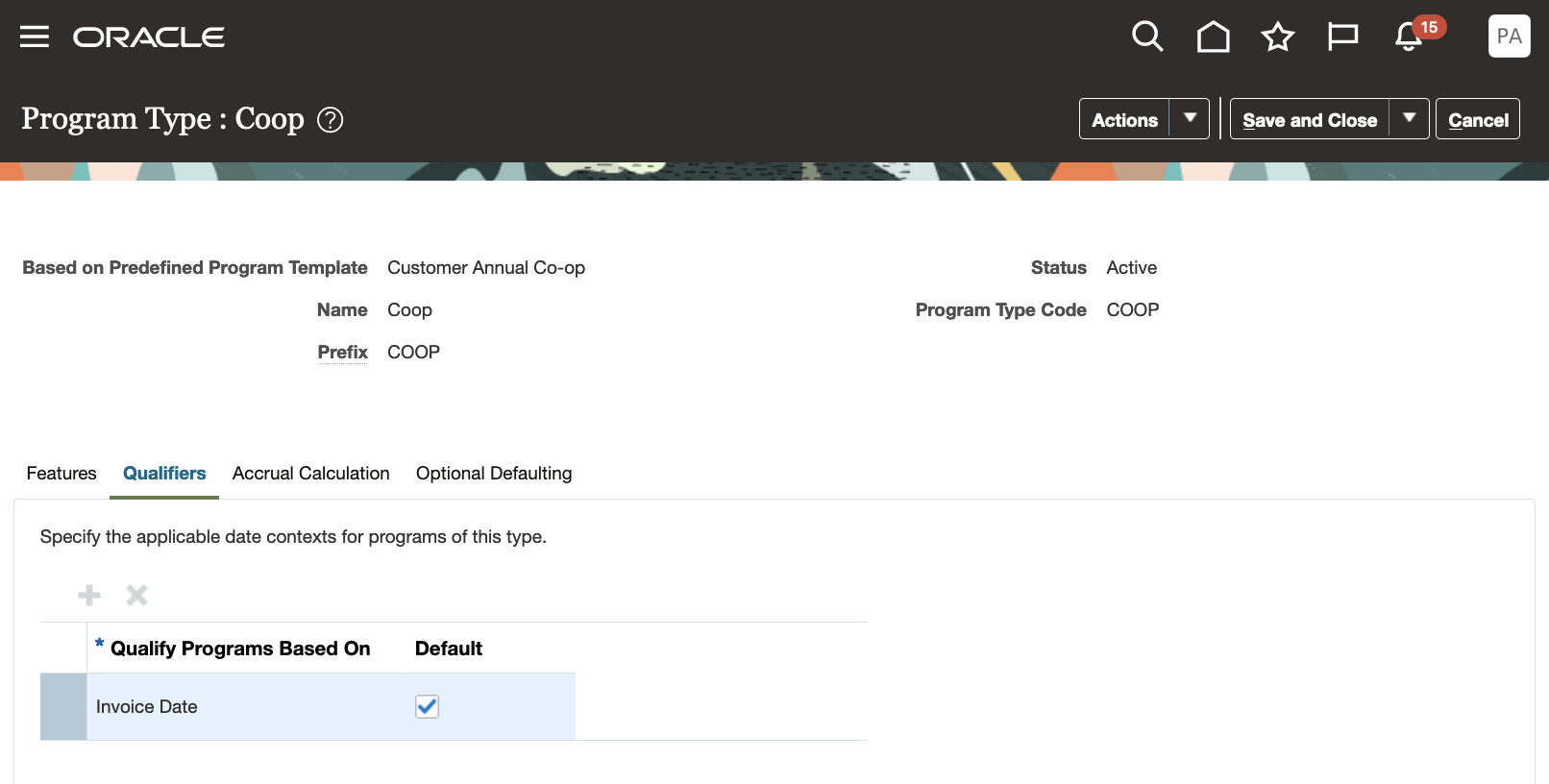1549x784 pixels.
Task: Open the PA user profile avatar
Action: coord(1509,37)
